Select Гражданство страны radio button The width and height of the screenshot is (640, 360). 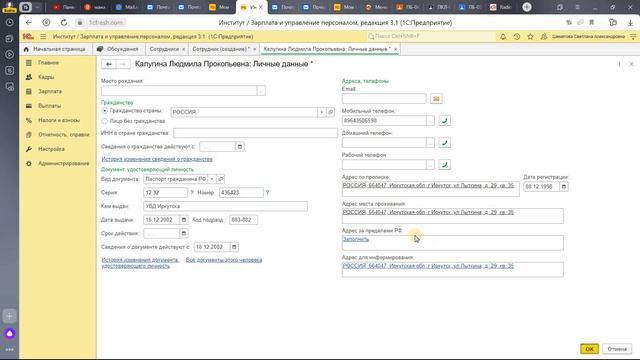point(104,111)
